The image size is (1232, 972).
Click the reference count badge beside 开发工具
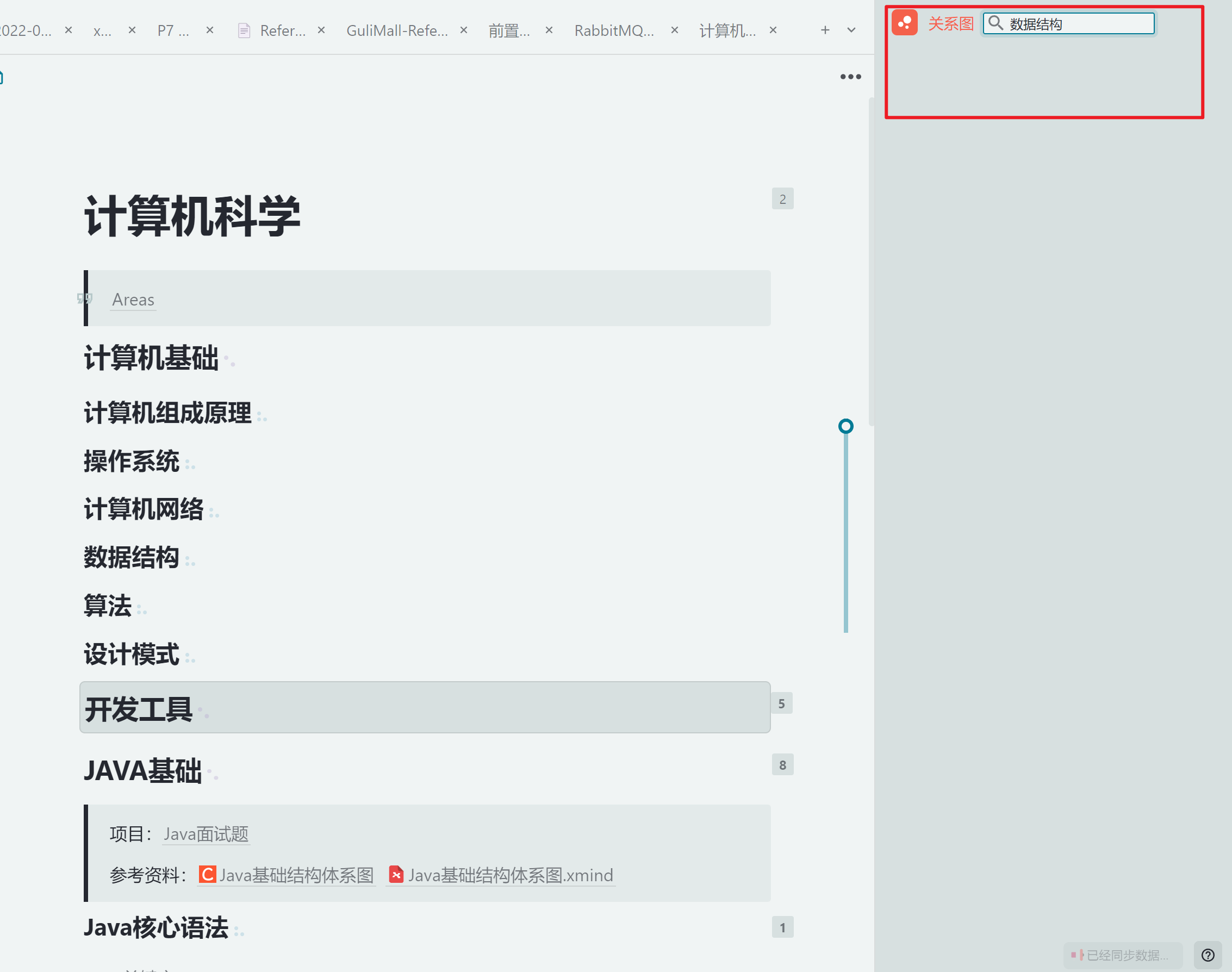tap(781, 704)
